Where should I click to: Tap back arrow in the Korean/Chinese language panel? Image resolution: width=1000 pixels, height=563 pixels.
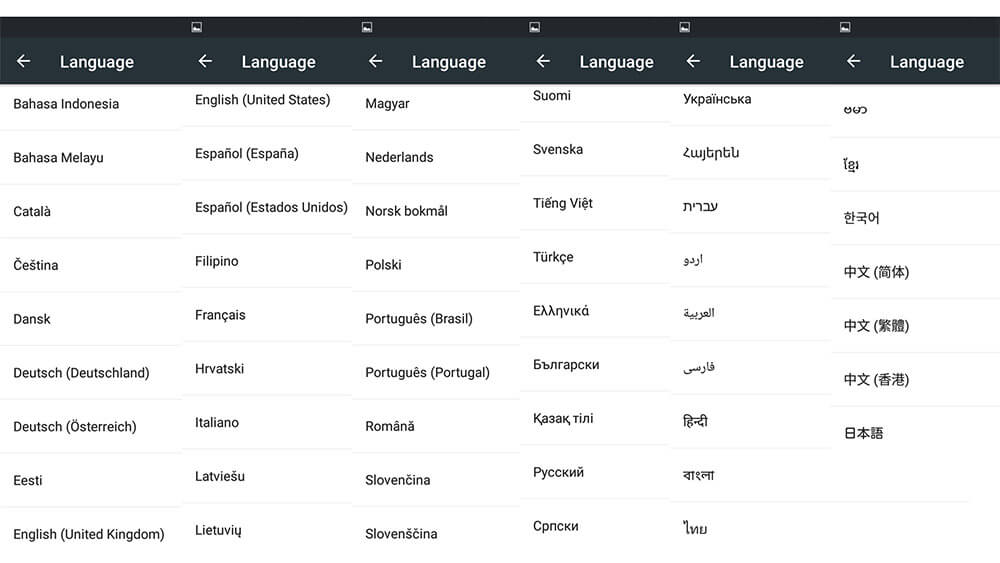[x=853, y=61]
